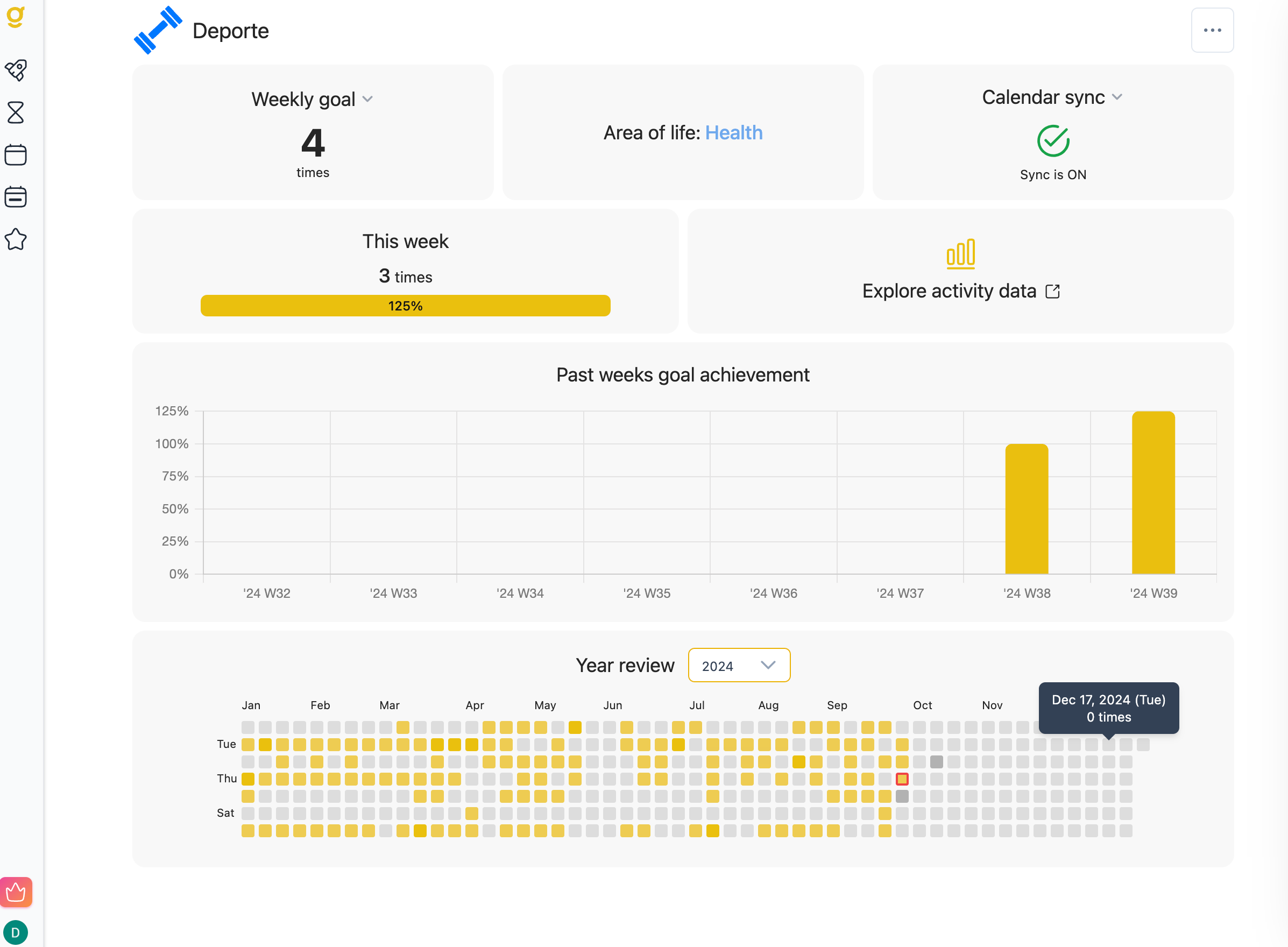Click the pink crown premium icon
The image size is (1288, 947).
pyautogui.click(x=16, y=892)
